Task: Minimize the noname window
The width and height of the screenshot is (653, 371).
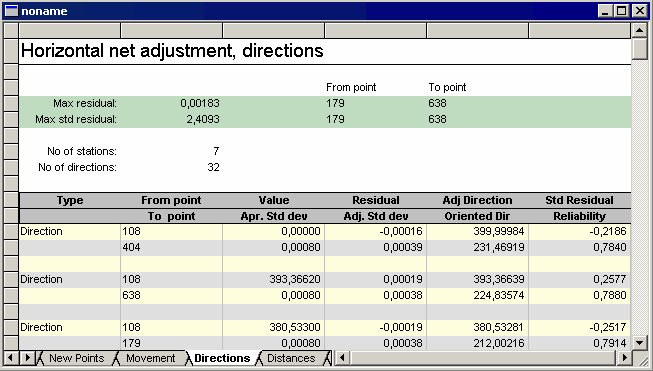Action: coord(606,11)
